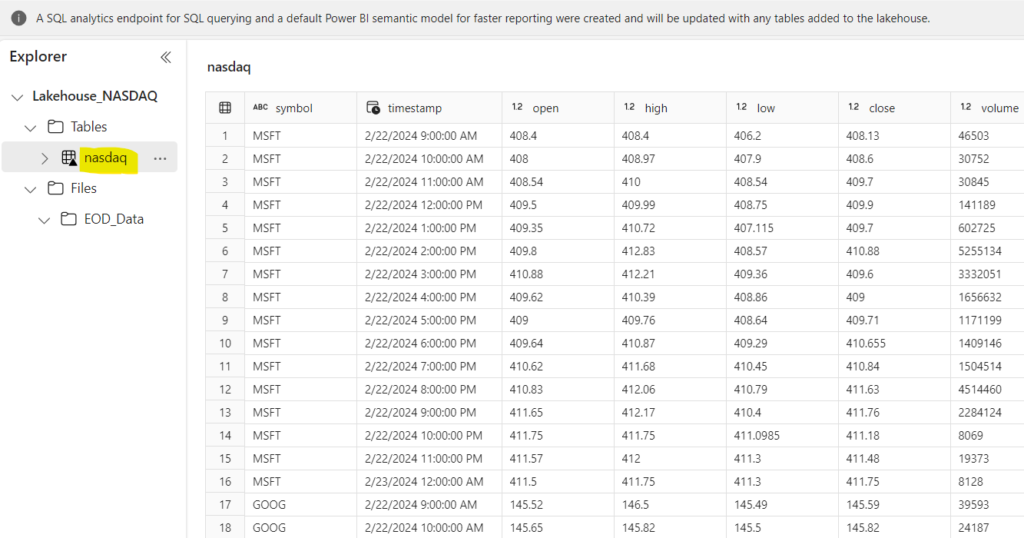Screen dimensions: 1024x538
Task: Collapse the Explorer pane with double-chevron icon
Action: pos(166,57)
